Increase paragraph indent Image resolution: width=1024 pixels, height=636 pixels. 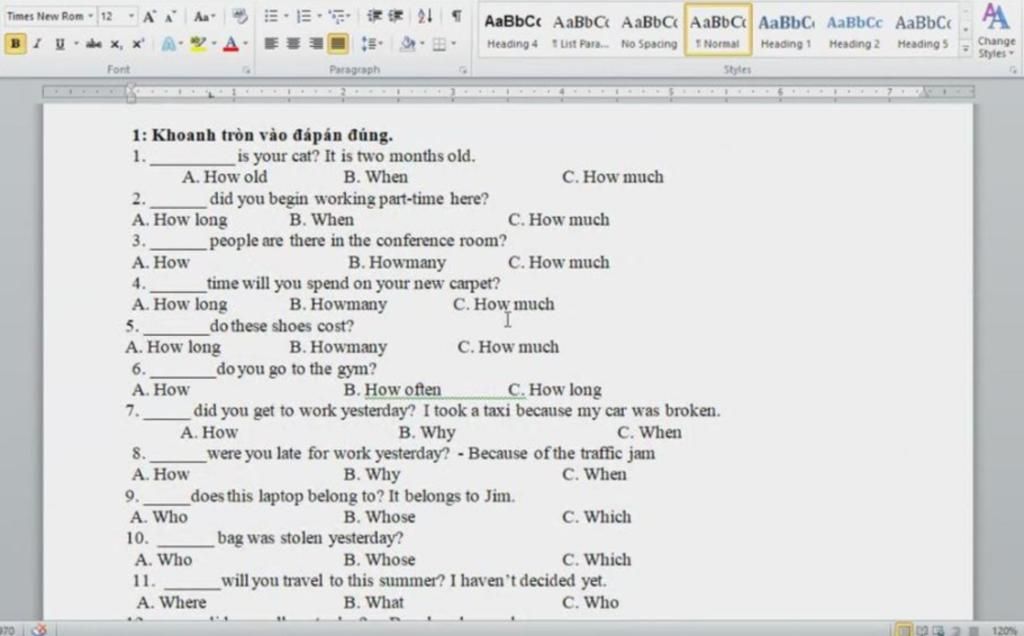(x=395, y=16)
